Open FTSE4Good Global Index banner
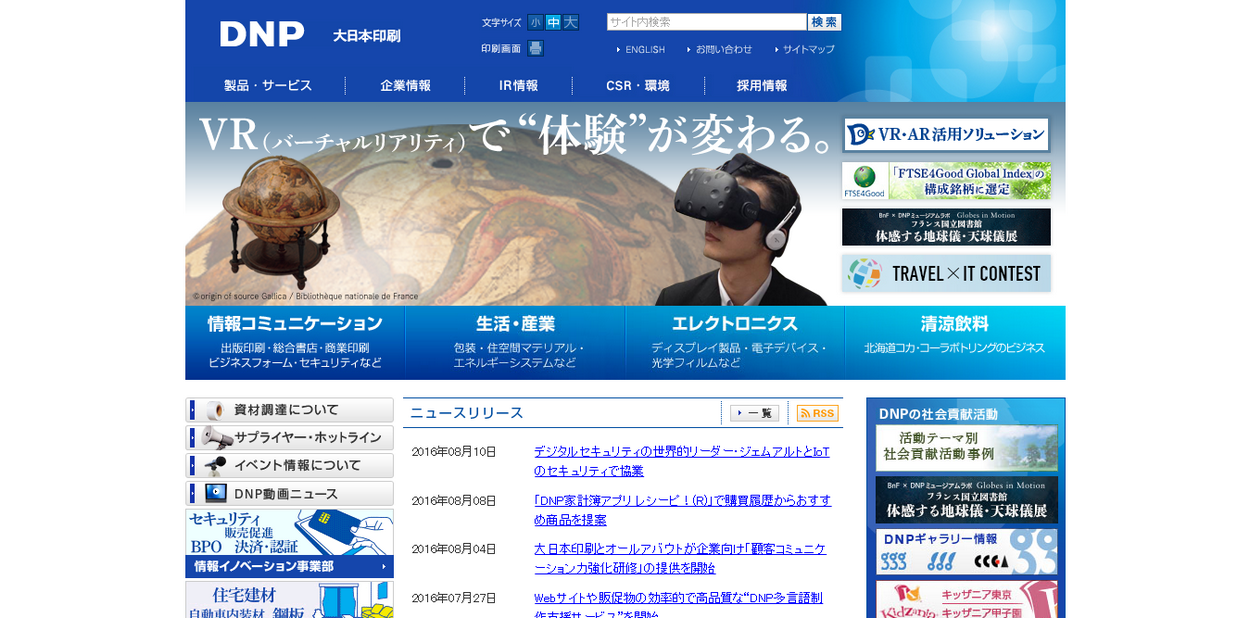 [946, 181]
